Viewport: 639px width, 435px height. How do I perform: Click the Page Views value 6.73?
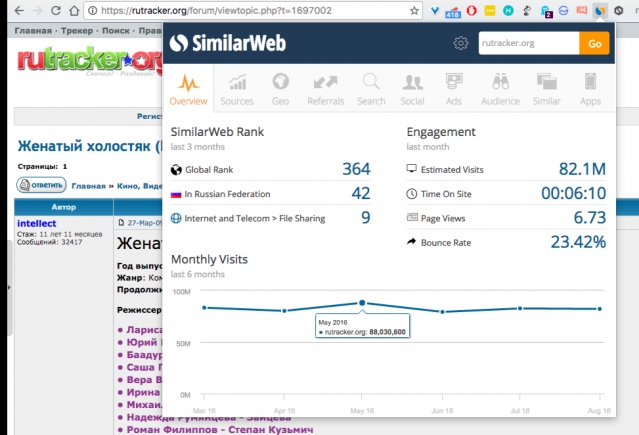(x=590, y=218)
